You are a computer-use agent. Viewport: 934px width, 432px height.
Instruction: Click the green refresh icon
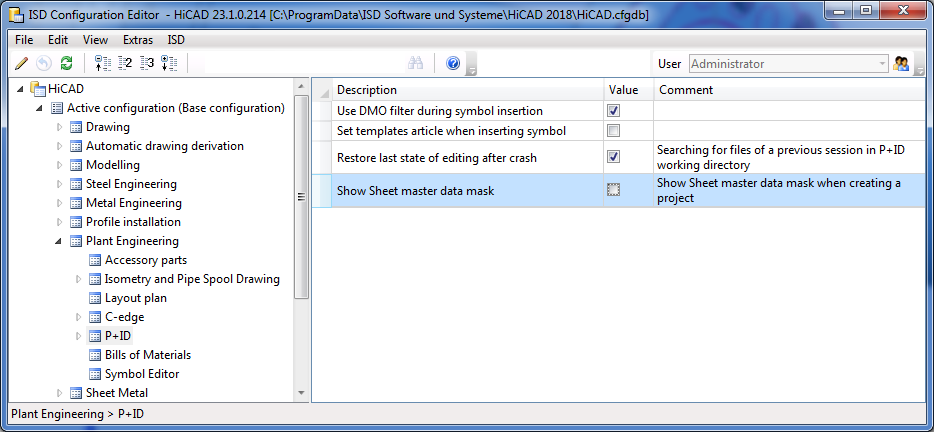pos(66,63)
